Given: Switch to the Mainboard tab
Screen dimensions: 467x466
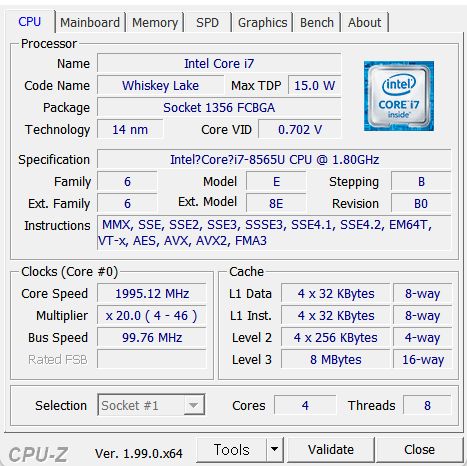Looking at the screenshot, I should [x=90, y=23].
